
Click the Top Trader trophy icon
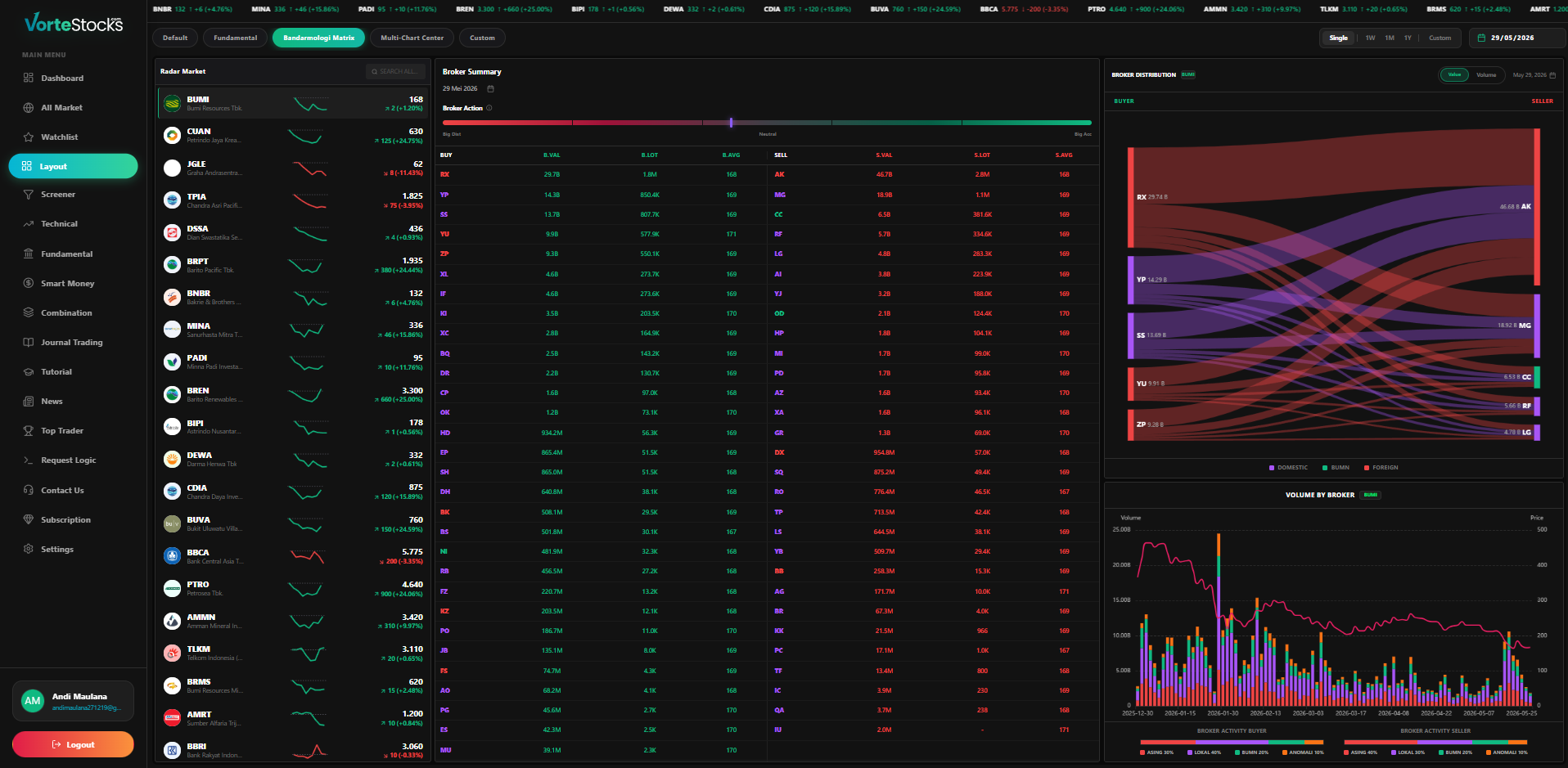(28, 430)
